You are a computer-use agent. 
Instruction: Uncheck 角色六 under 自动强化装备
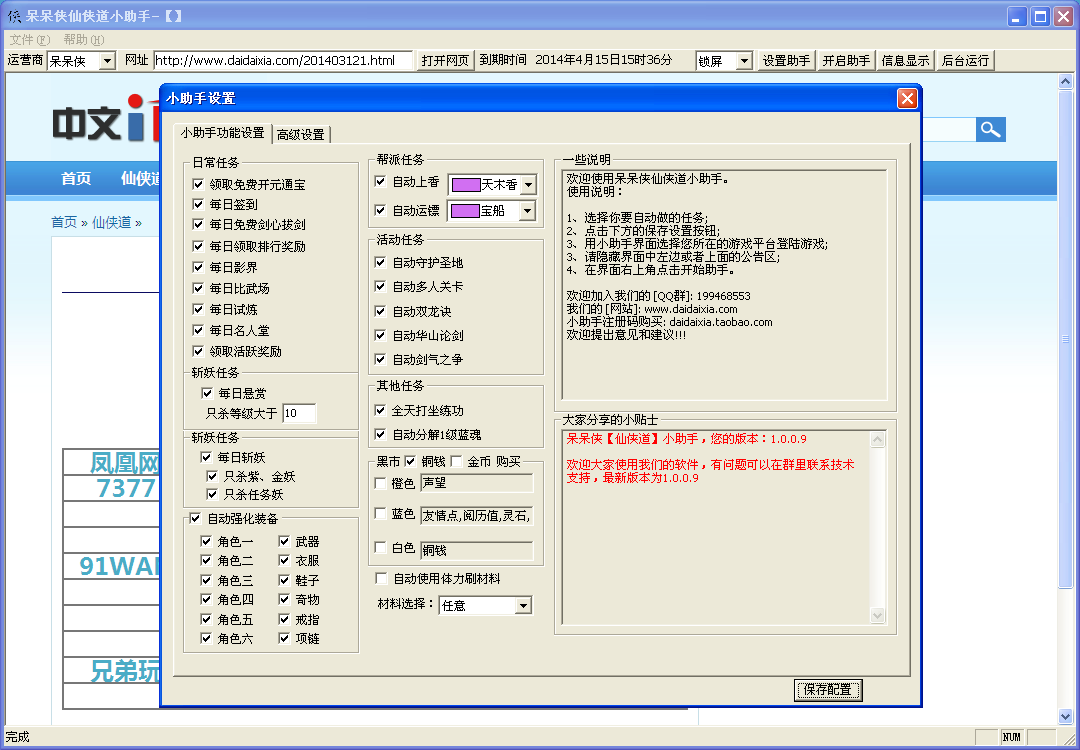coord(205,637)
